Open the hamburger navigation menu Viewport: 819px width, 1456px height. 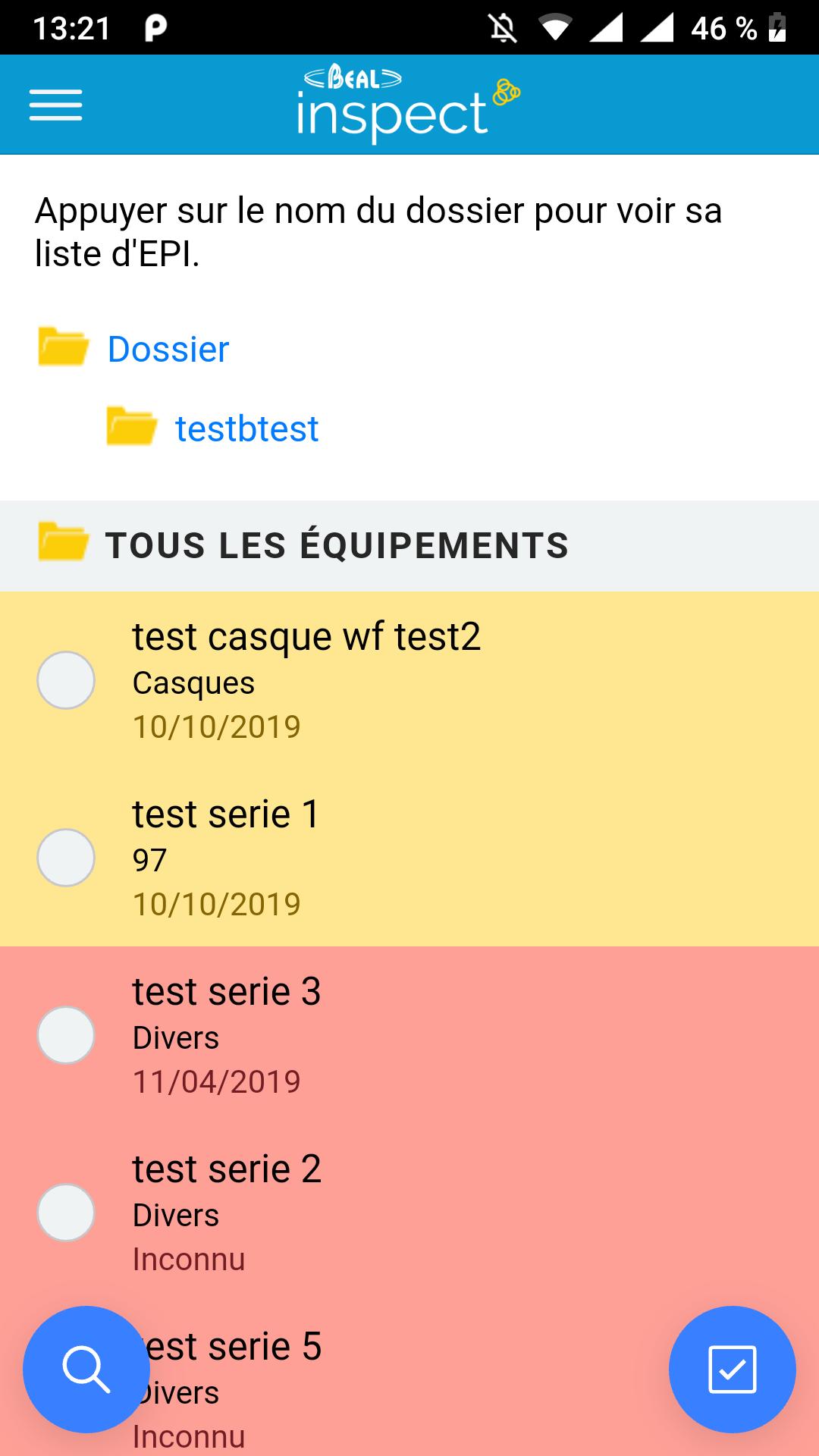55,105
